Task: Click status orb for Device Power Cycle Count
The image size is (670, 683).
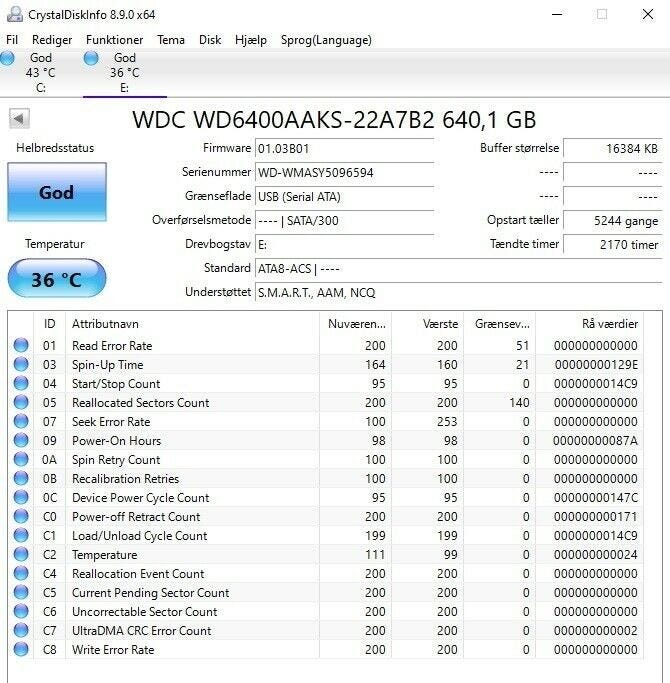Action: 21,497
